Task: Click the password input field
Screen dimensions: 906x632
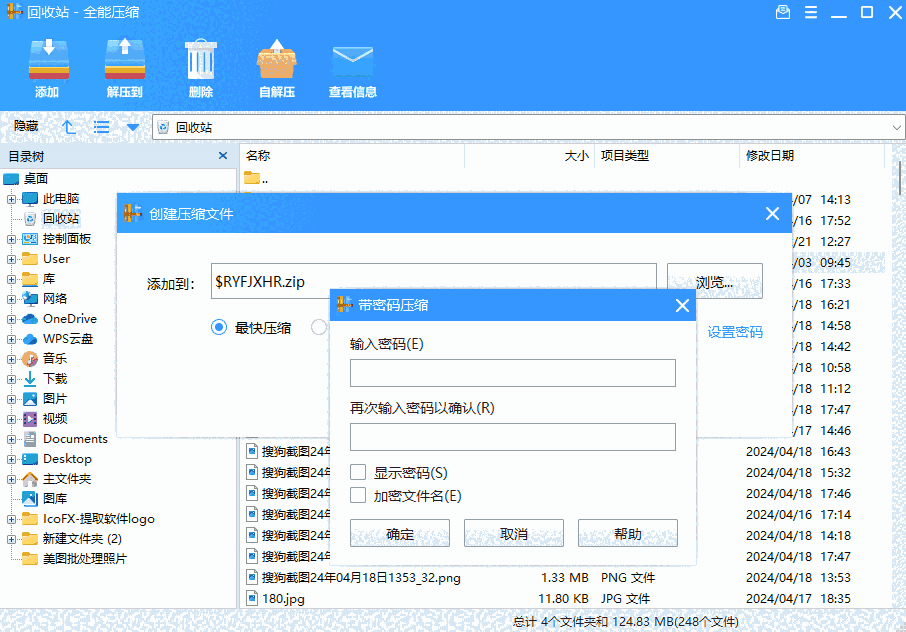Action: pyautogui.click(x=512, y=373)
